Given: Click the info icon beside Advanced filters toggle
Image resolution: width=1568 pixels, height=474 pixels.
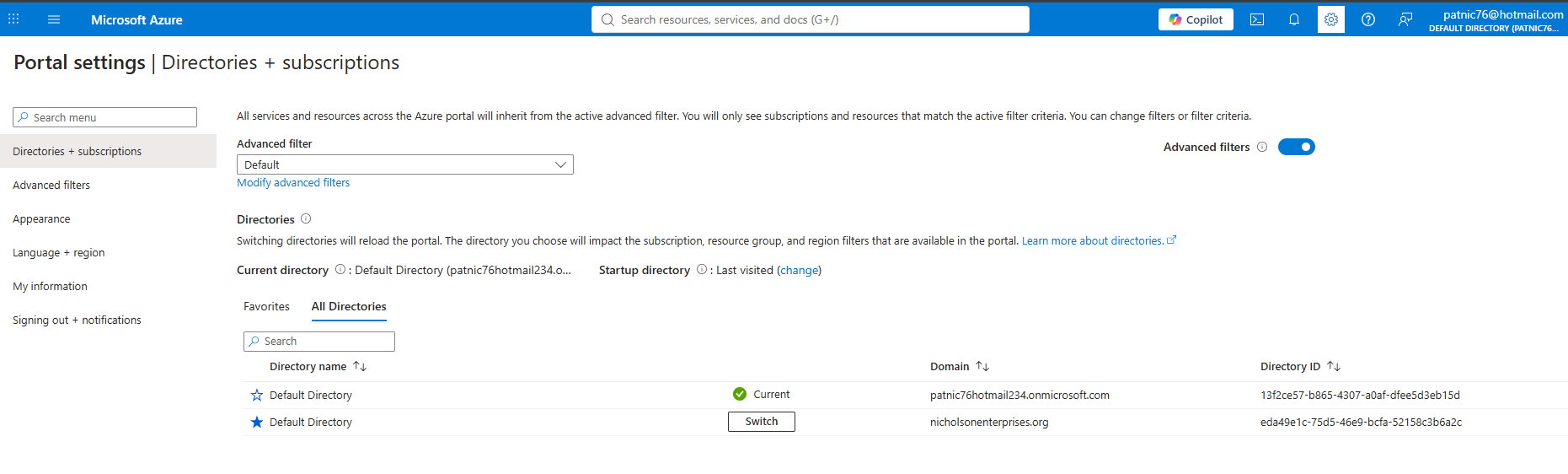Looking at the screenshot, I should pyautogui.click(x=1262, y=147).
